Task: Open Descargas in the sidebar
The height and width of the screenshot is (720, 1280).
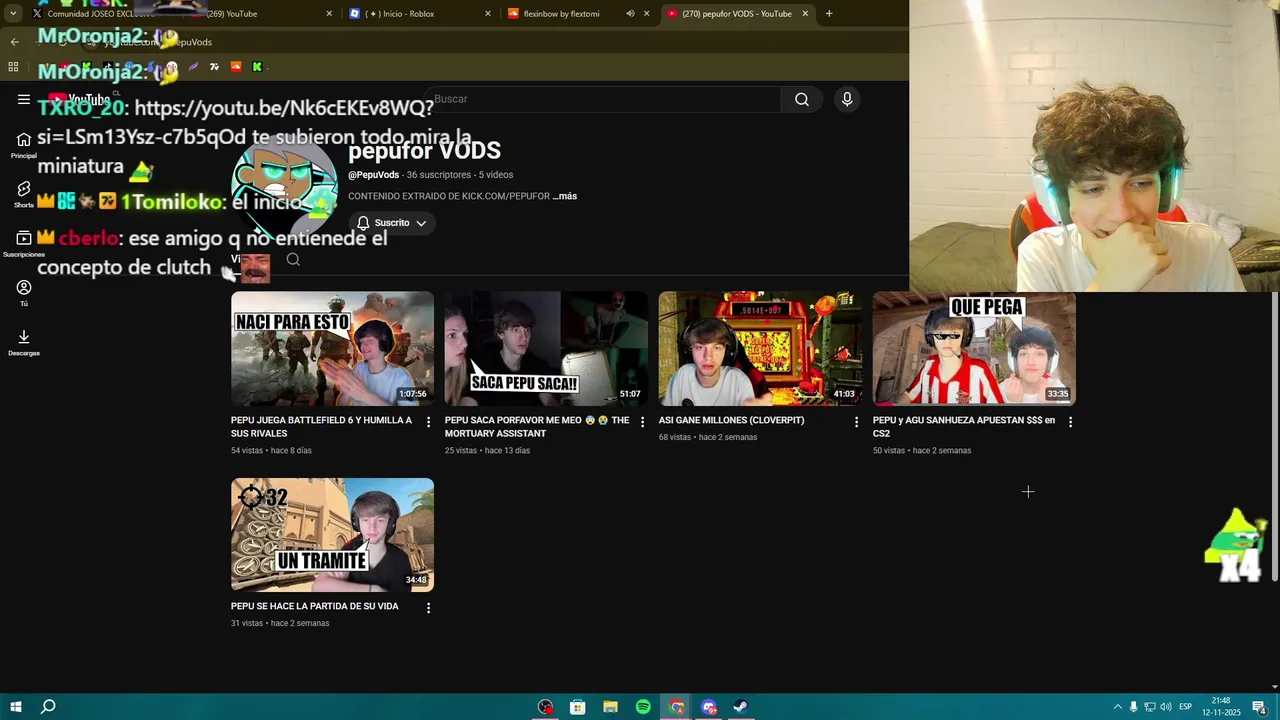Action: click(24, 343)
